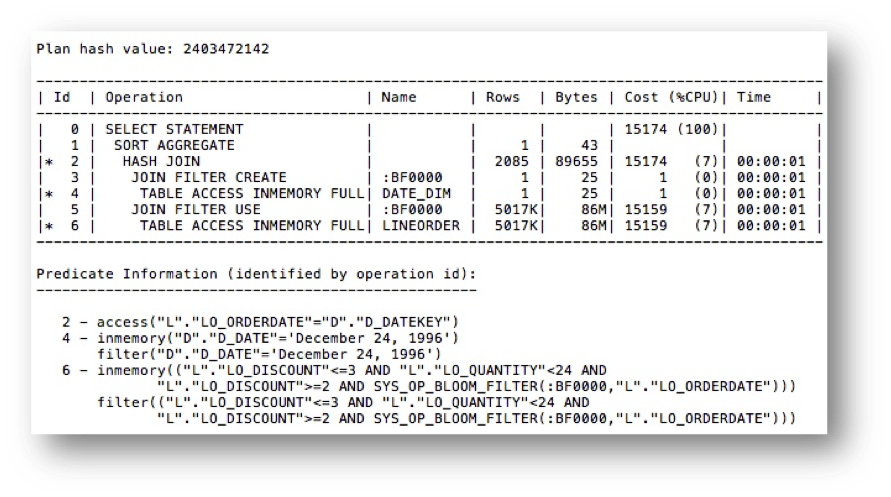Click the 86M bytes value in JOIN FILTER USE row
The image size is (891, 497).
pyautogui.click(x=593, y=210)
